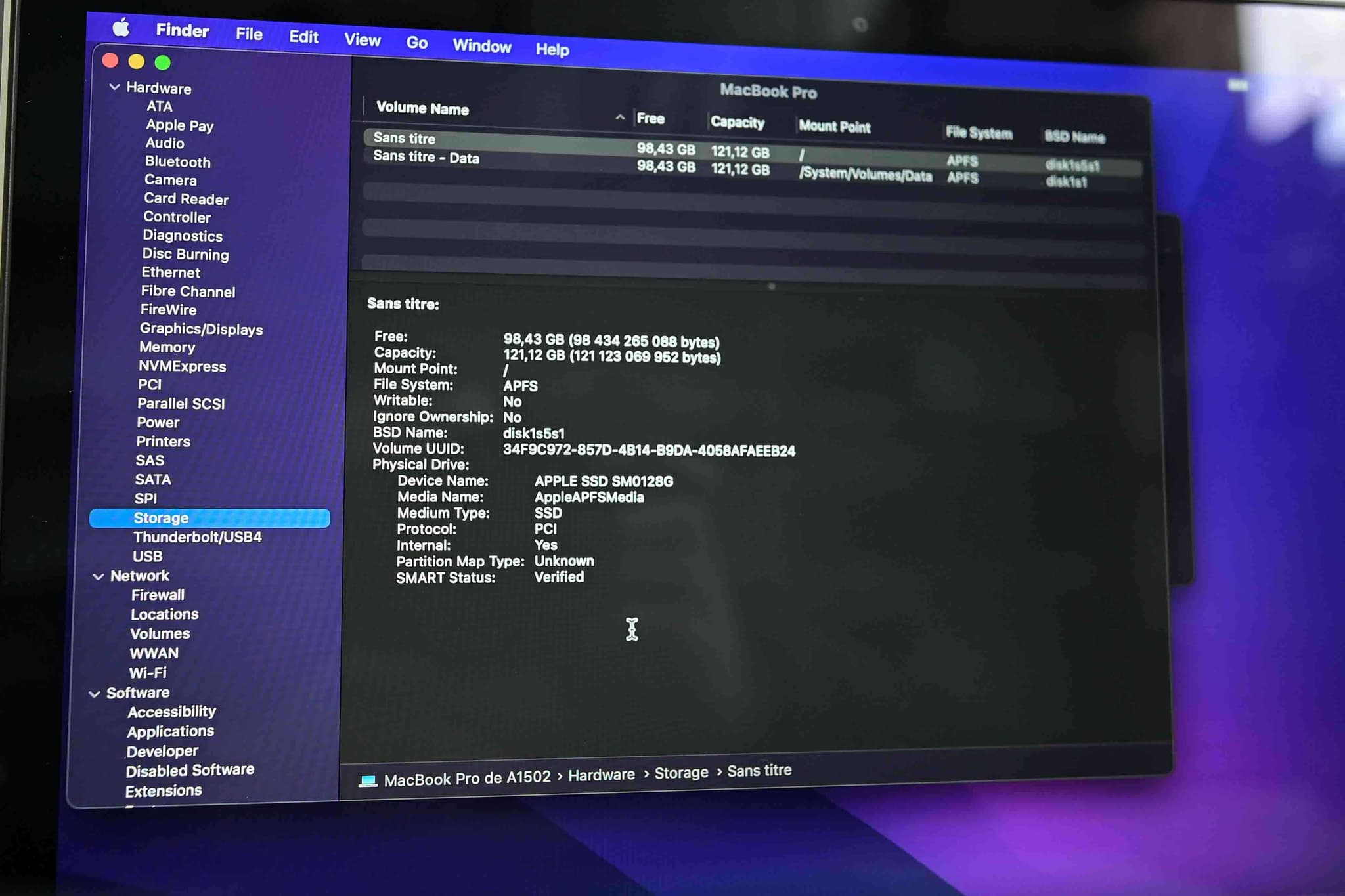The height and width of the screenshot is (896, 1345).
Task: Open the Window menu
Action: coord(482,46)
